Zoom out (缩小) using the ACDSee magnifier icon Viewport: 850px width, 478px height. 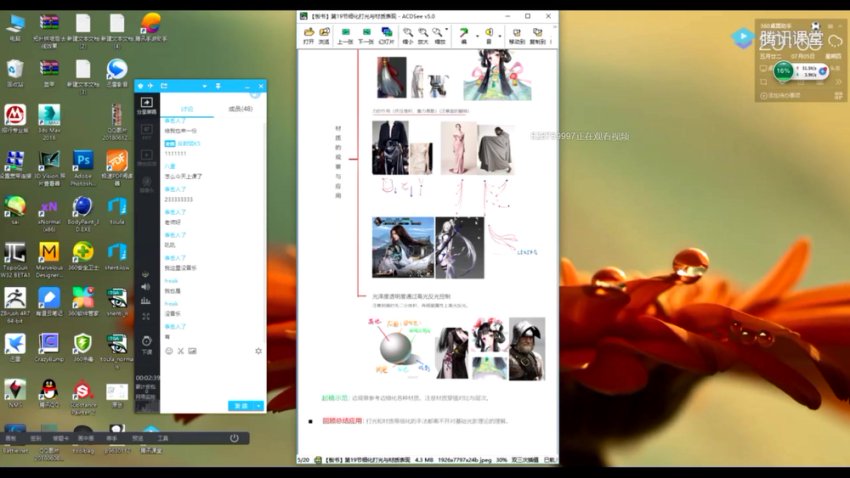(408, 35)
